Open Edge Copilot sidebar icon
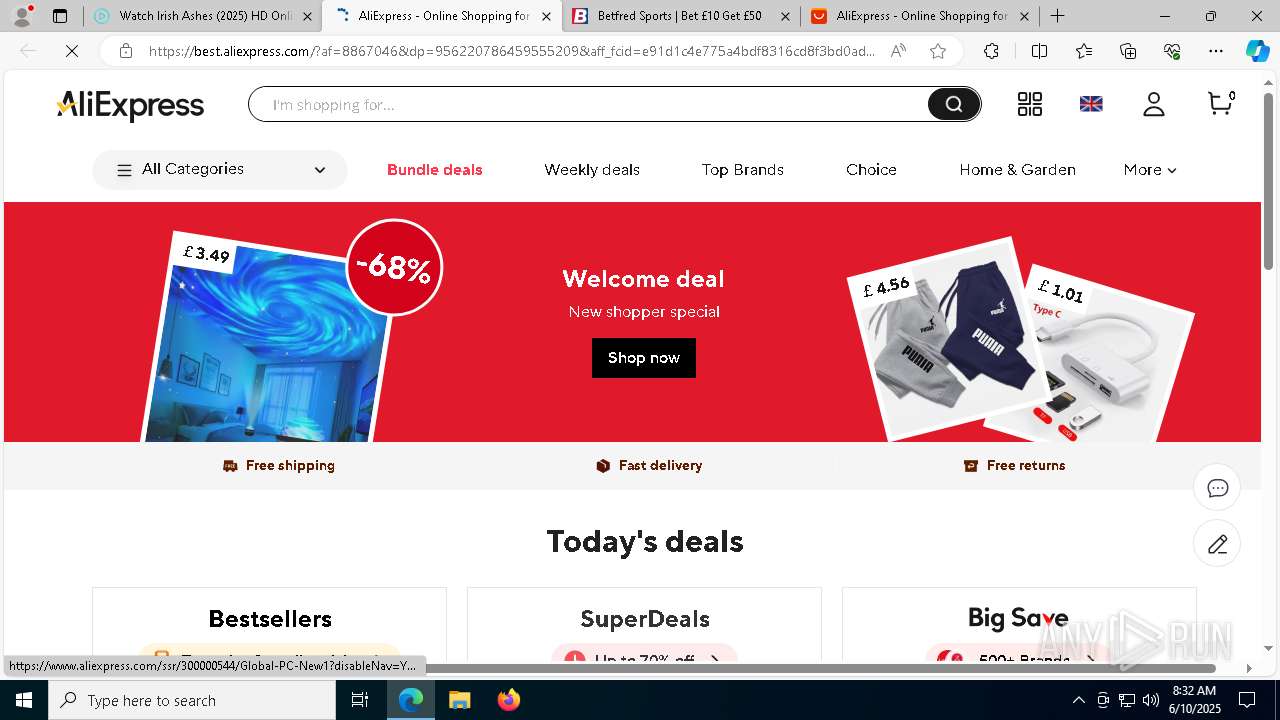 pyautogui.click(x=1257, y=51)
